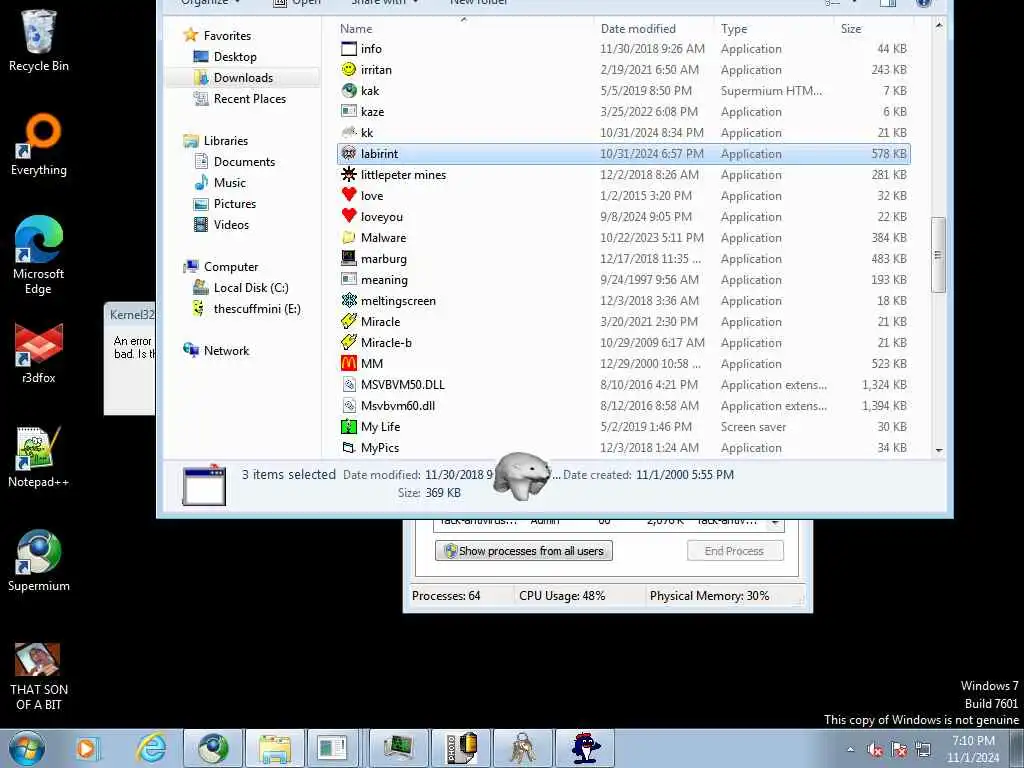Click the file list scrollbar thumb
This screenshot has width=1024, height=768.
pos(938,255)
